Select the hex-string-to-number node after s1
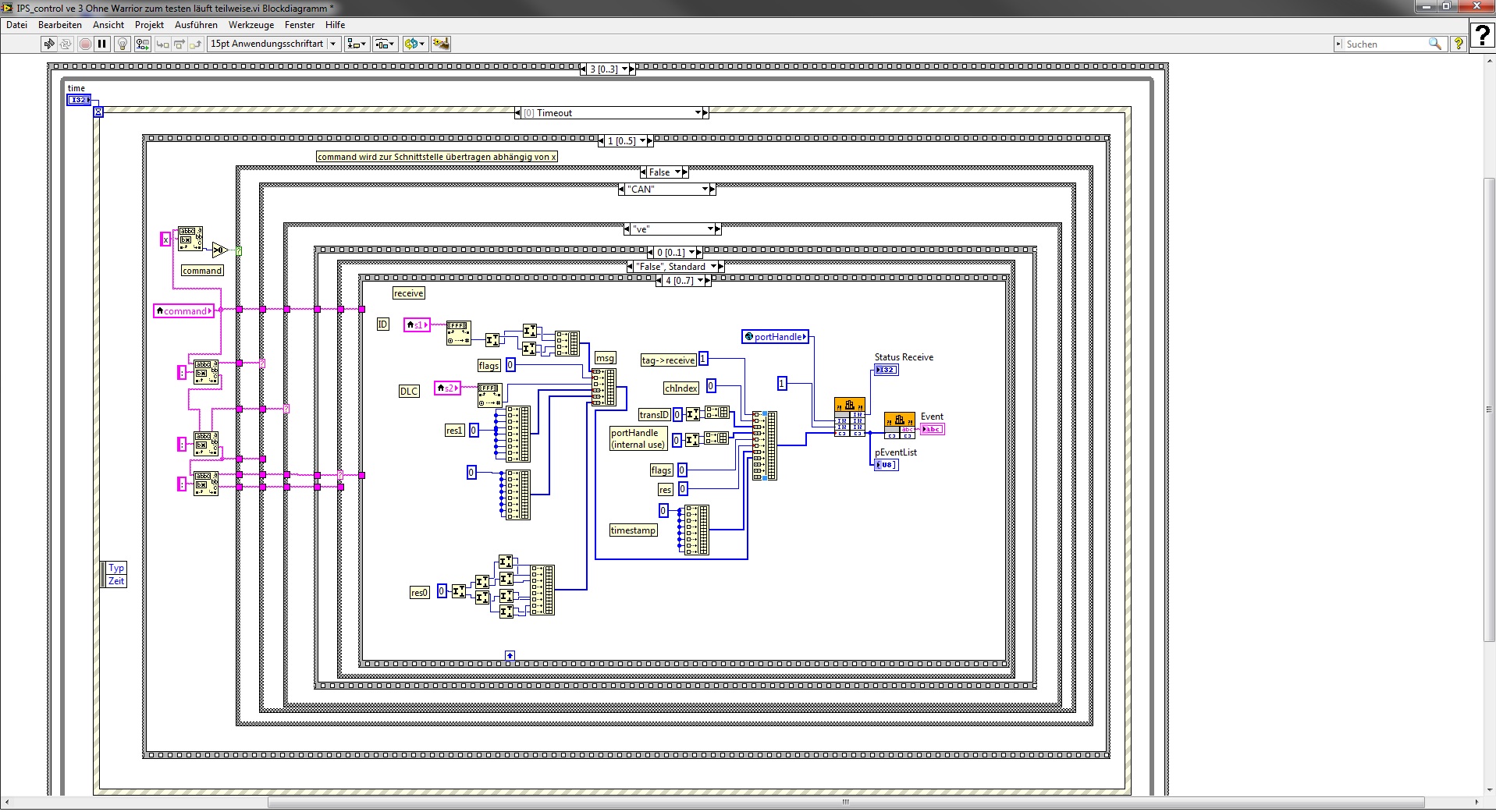The height and width of the screenshot is (812, 1496). click(x=458, y=332)
